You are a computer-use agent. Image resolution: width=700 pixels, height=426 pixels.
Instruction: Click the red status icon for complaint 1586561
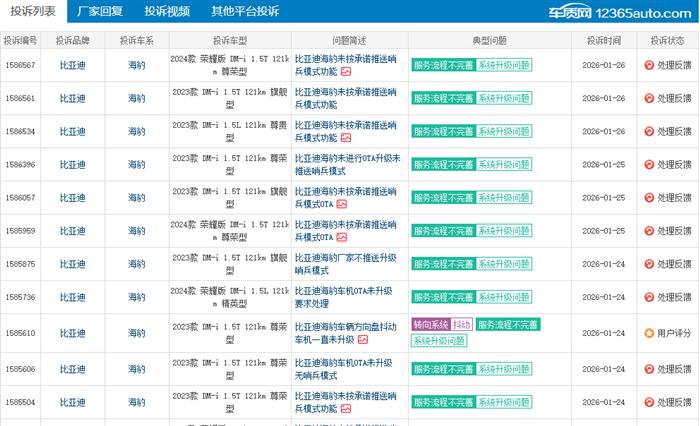648,99
